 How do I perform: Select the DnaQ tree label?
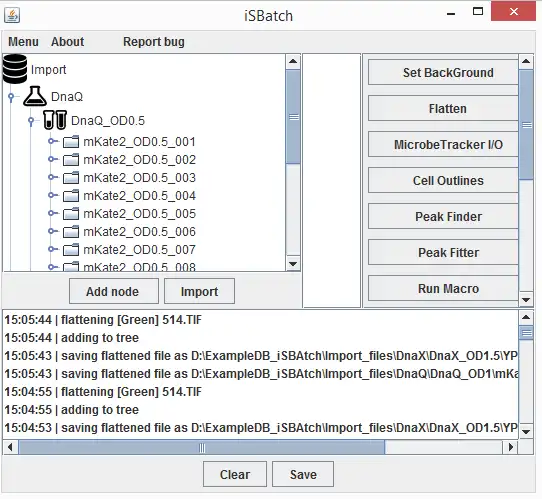coord(67,96)
